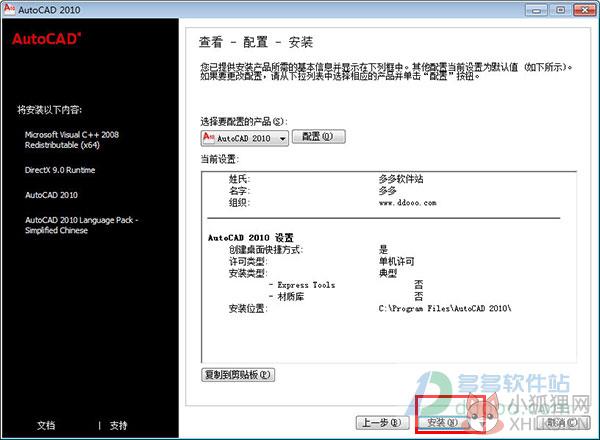Open the AutoCAD 2010 product dropdown
This screenshot has width=600, height=440.
pyautogui.click(x=245, y=138)
